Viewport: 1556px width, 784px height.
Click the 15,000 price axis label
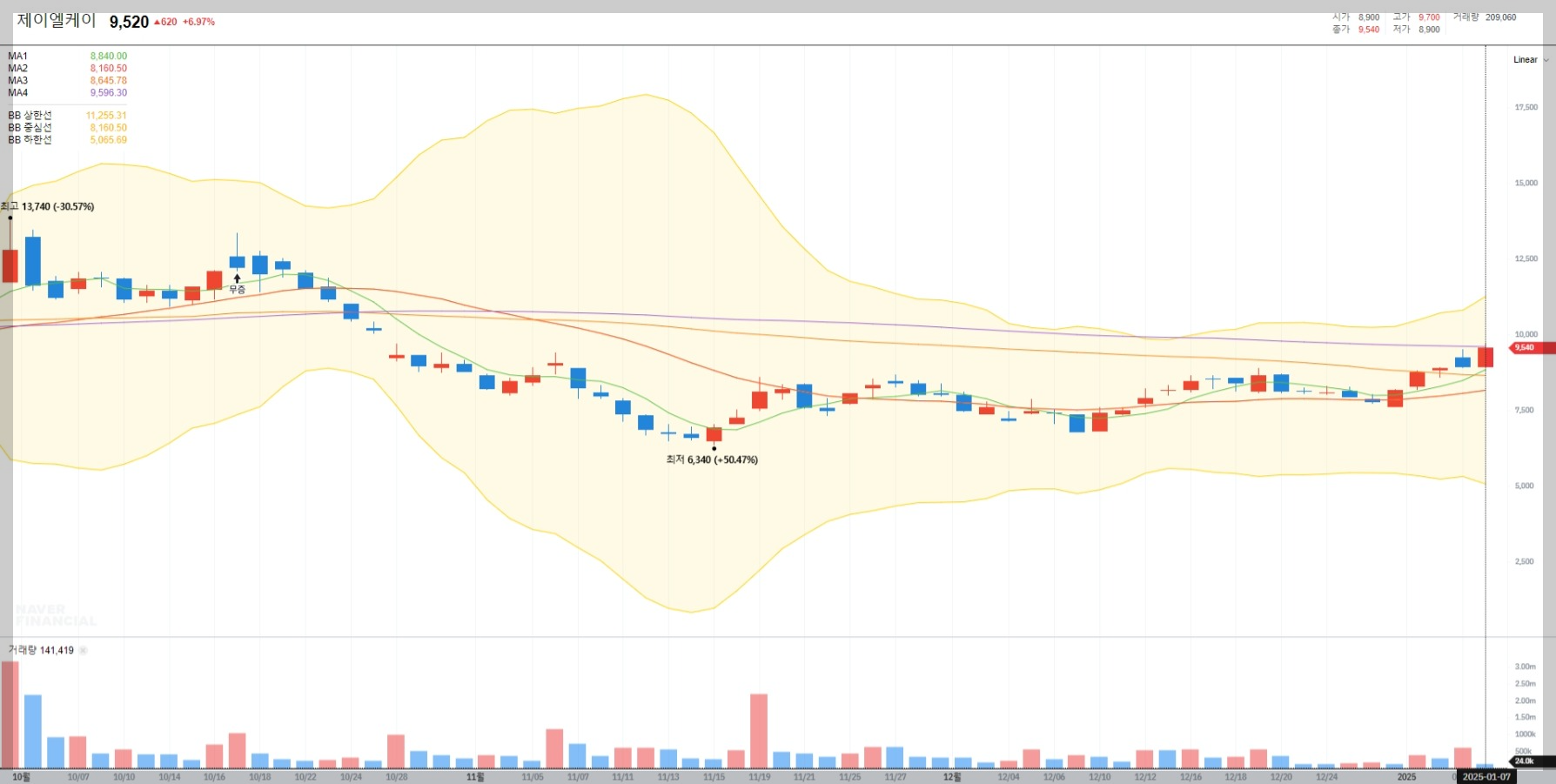coord(1526,184)
